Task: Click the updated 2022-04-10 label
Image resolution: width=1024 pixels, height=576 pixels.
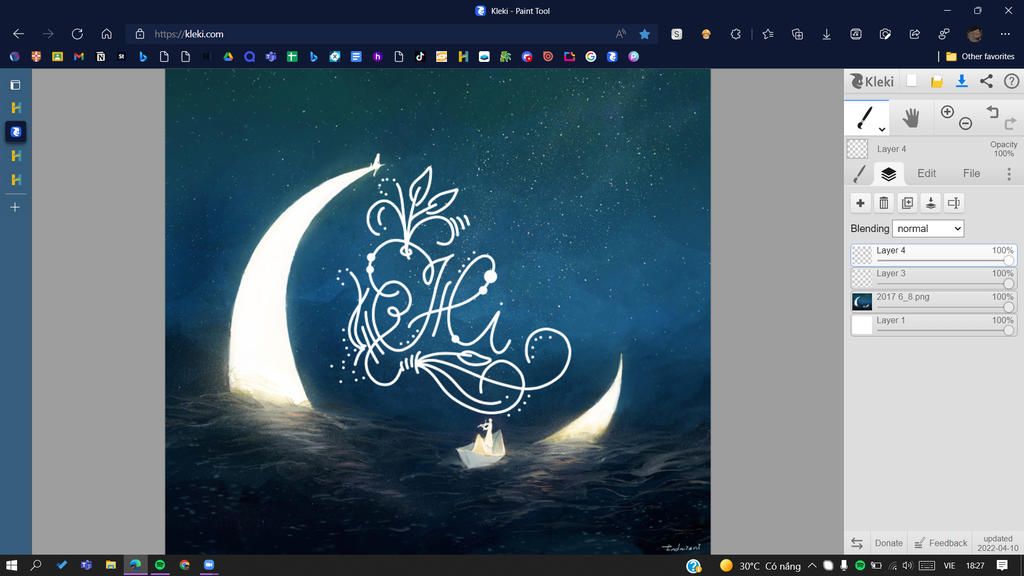Action: click(x=997, y=543)
